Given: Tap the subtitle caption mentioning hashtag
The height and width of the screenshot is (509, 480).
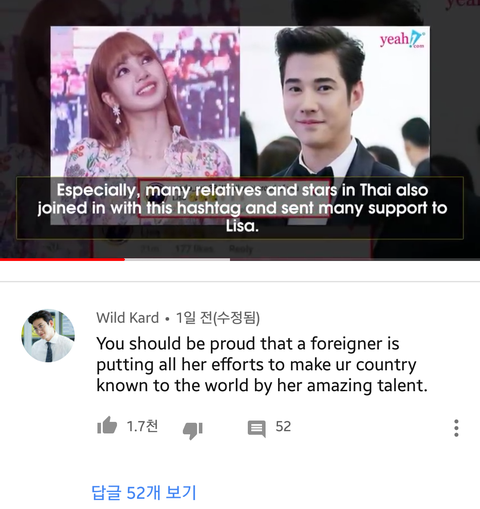Looking at the screenshot, I should pyautogui.click(x=242, y=208).
